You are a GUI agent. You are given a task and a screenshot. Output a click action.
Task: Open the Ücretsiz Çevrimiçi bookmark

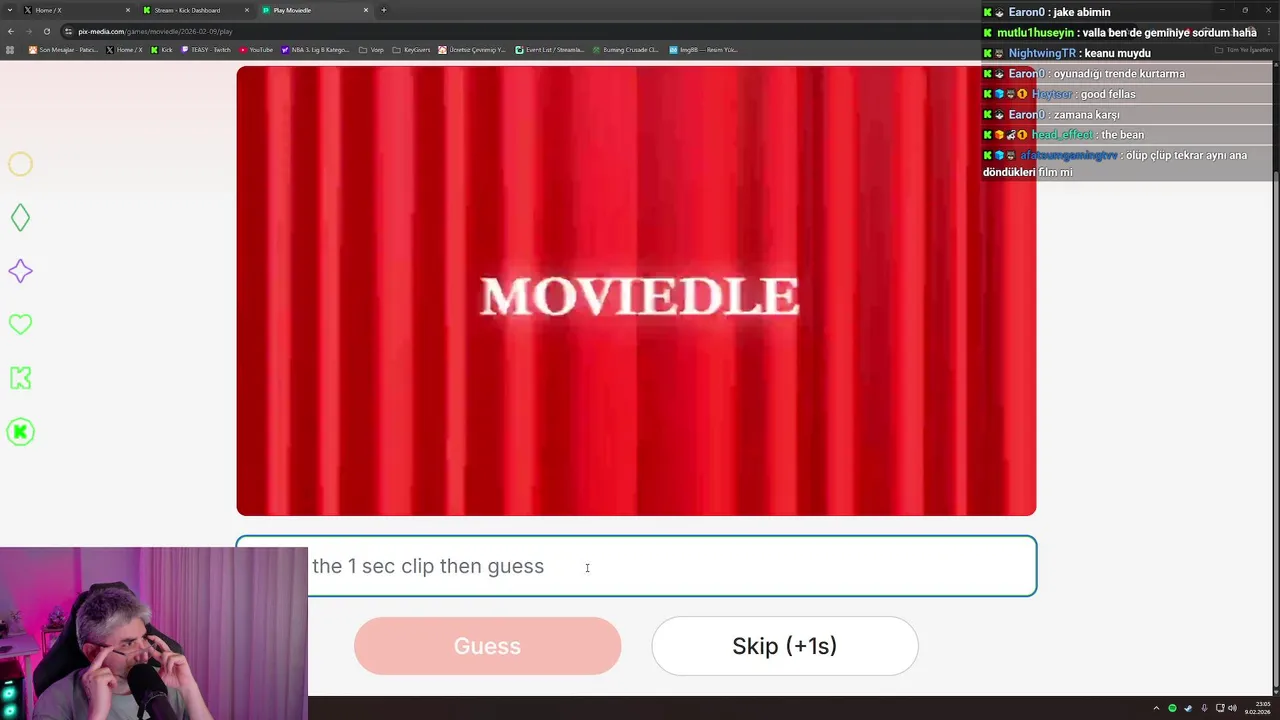coord(472,49)
